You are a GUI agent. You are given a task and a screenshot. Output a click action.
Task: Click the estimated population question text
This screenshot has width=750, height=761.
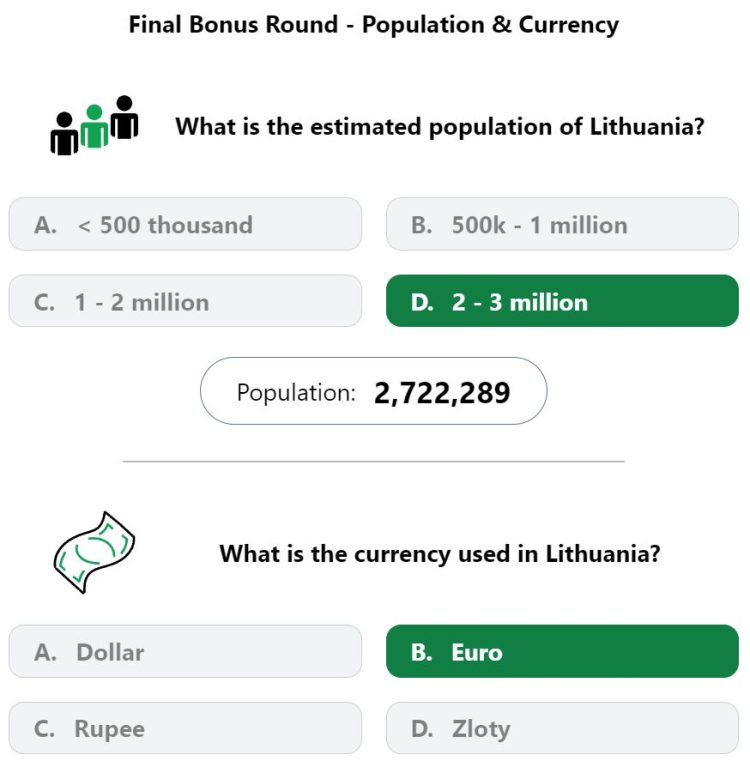point(440,127)
